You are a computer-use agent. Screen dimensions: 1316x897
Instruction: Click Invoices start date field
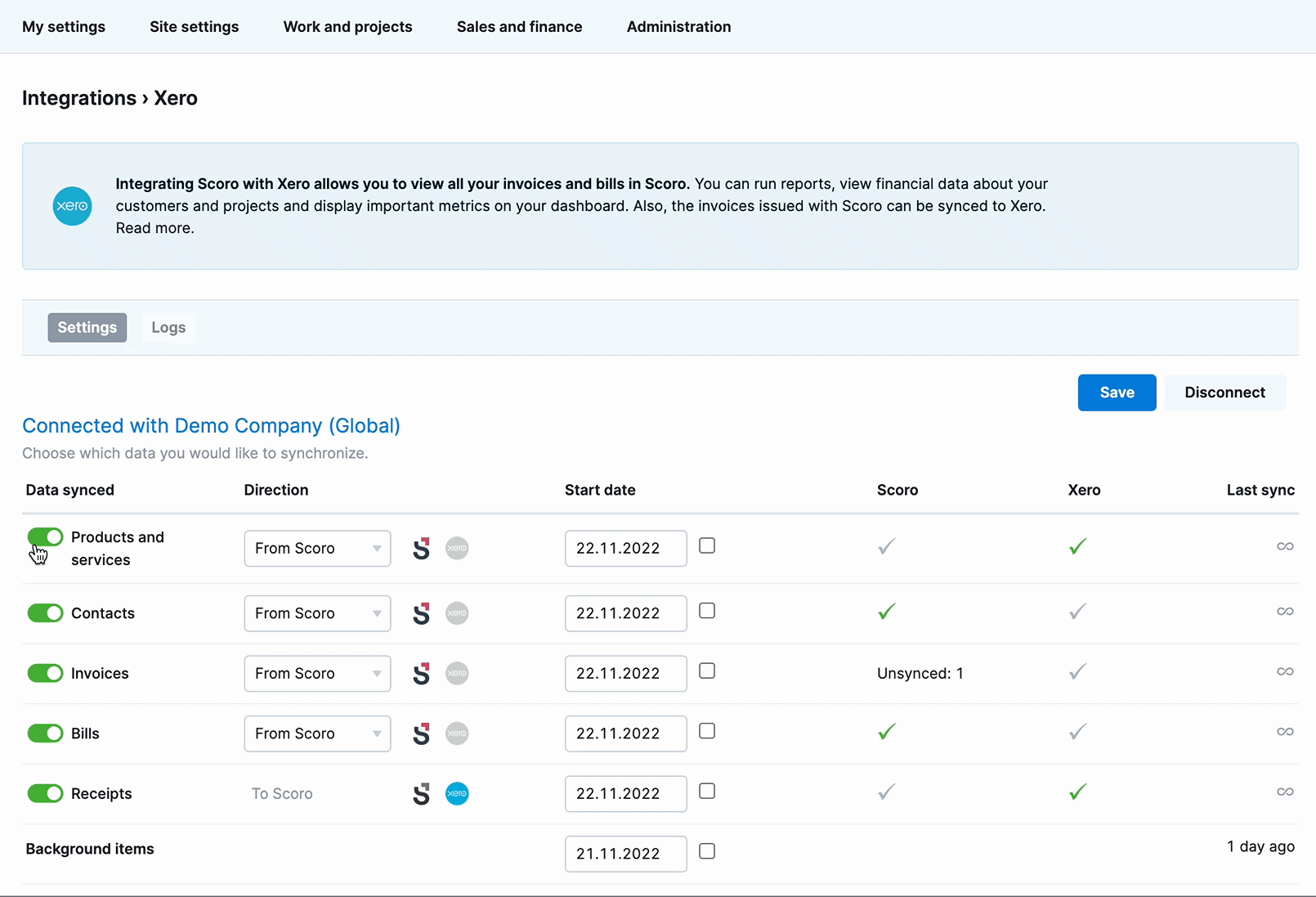pos(626,673)
